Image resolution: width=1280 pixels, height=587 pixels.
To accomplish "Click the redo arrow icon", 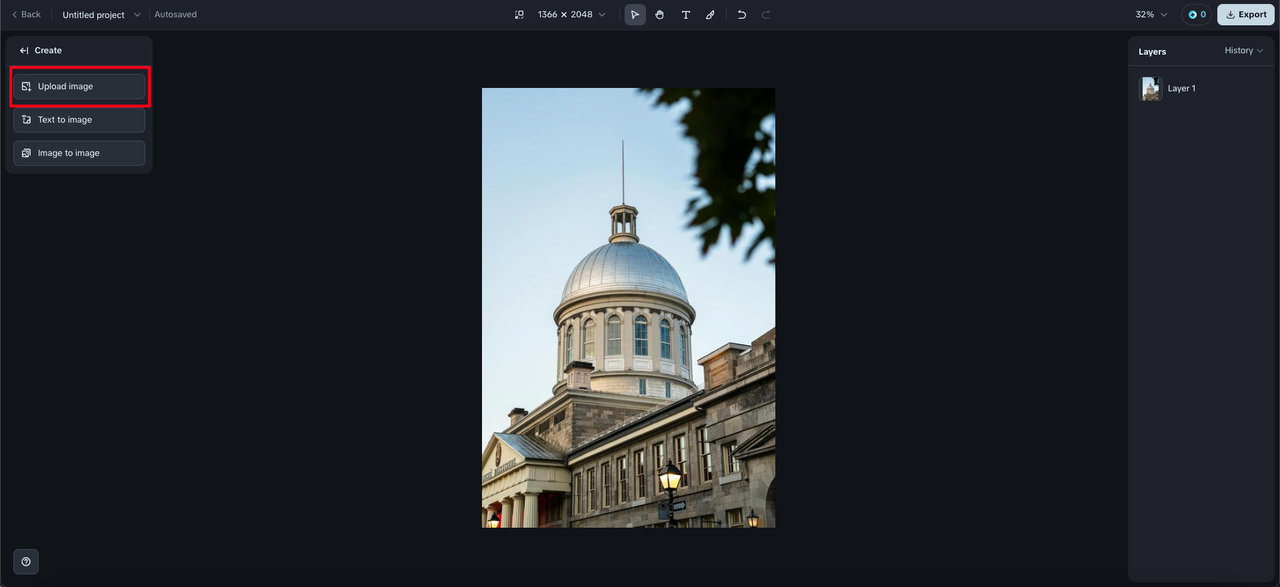I will [766, 15].
